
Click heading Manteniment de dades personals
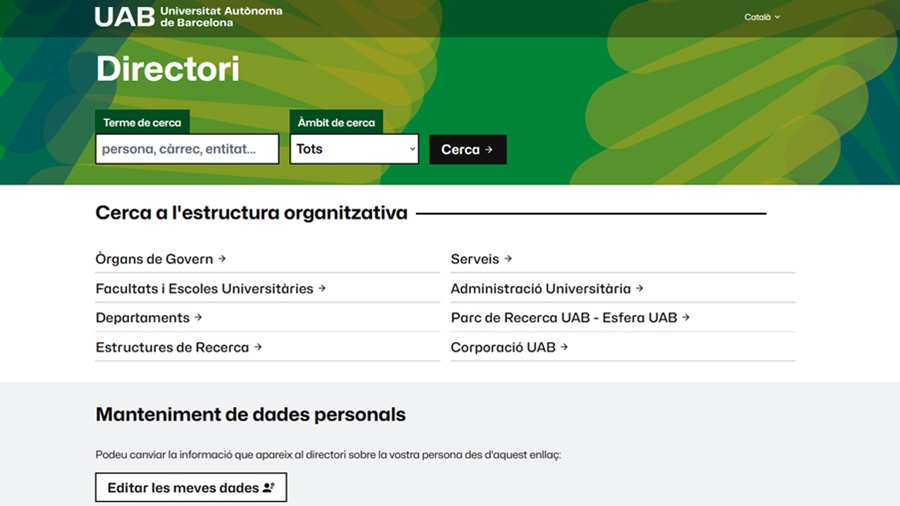coord(250,414)
